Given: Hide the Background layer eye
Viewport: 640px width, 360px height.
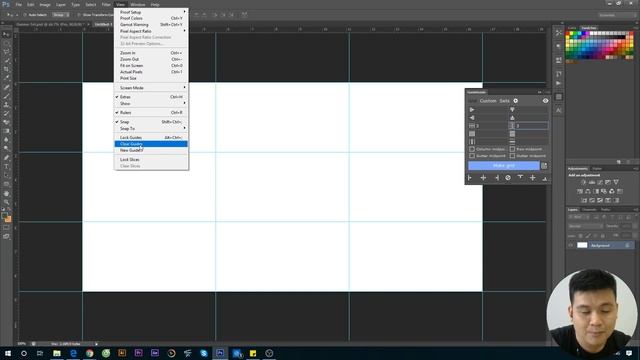Looking at the screenshot, I should (x=571, y=245).
